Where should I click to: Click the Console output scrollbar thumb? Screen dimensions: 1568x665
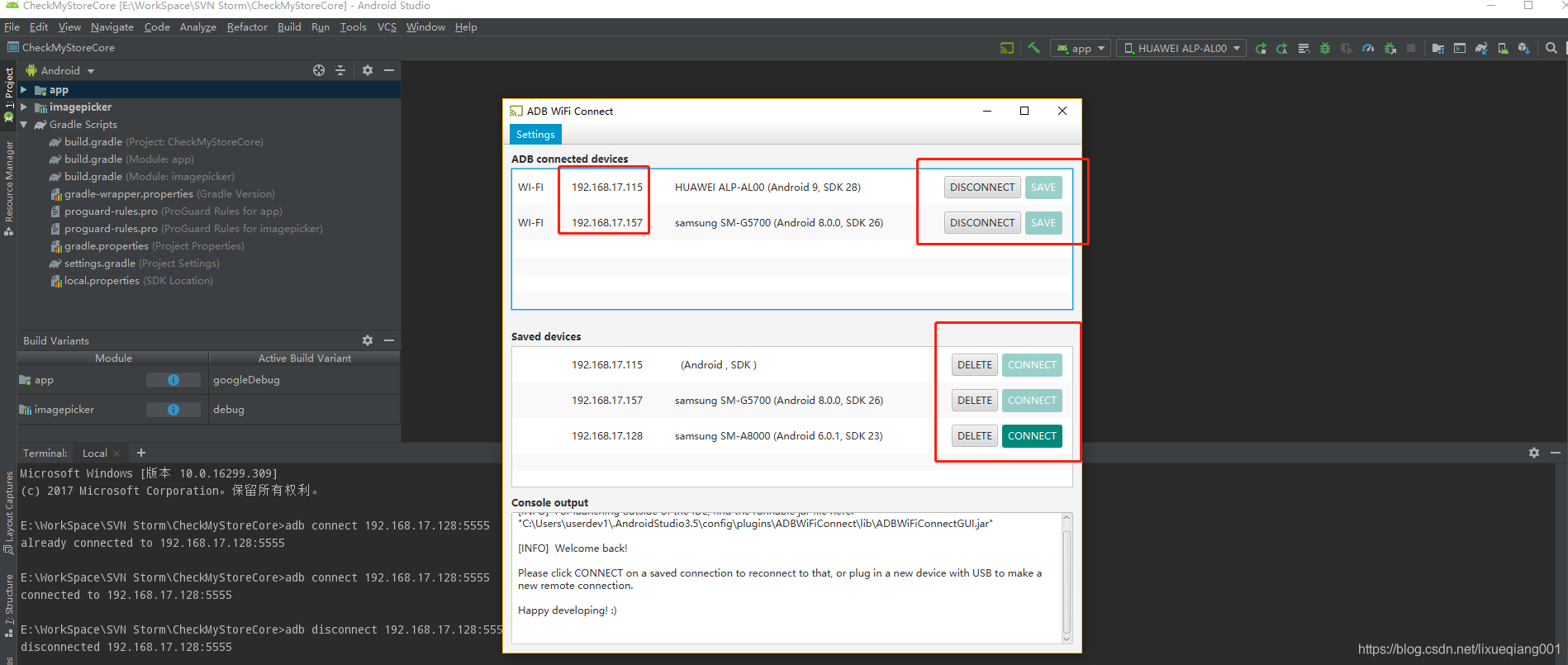1067,581
